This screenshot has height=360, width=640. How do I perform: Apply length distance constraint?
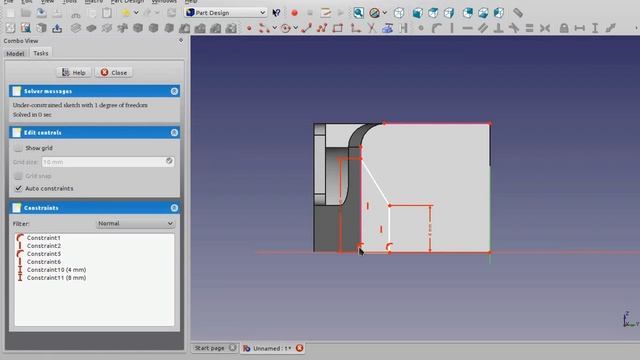[x=611, y=28]
